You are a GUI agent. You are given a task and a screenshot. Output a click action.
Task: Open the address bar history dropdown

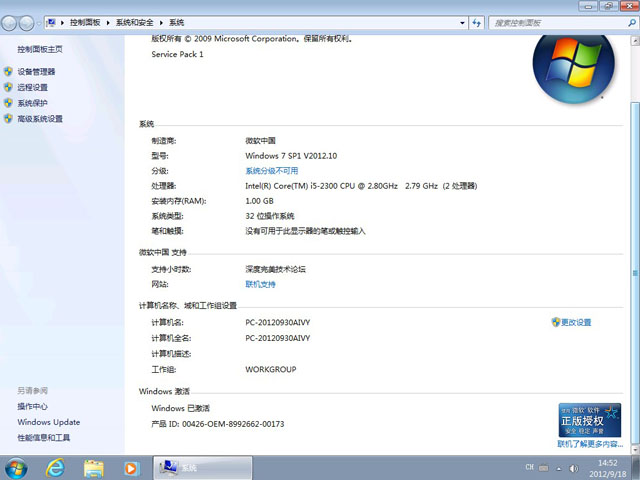click(462, 23)
